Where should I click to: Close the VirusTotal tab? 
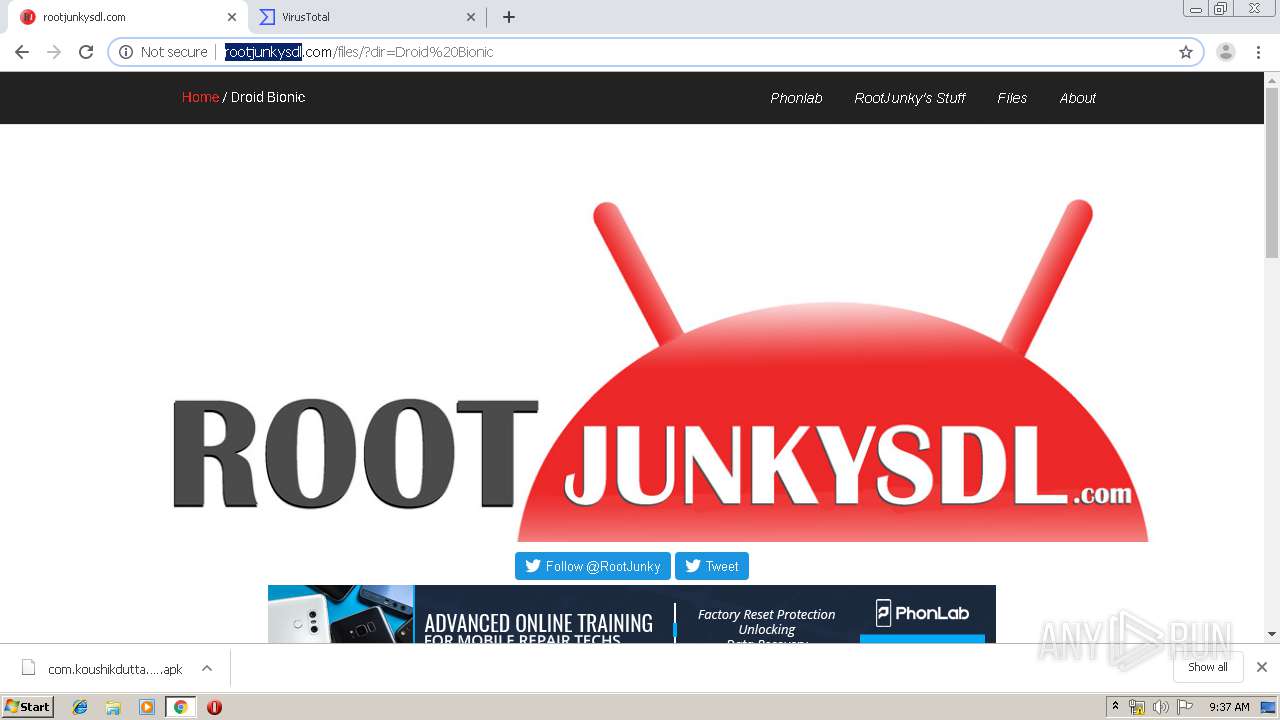point(471,17)
